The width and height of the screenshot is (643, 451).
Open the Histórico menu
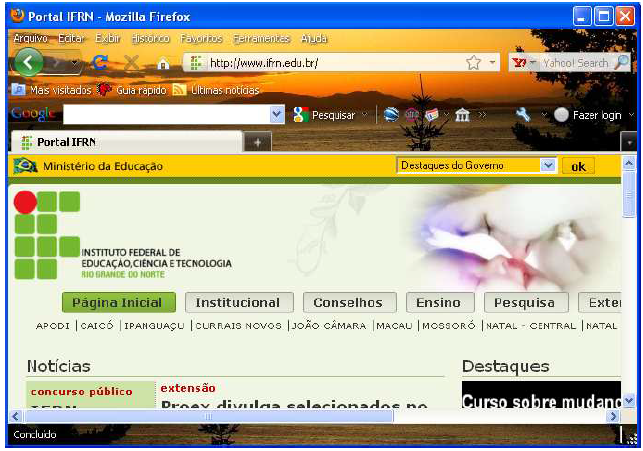(150, 38)
